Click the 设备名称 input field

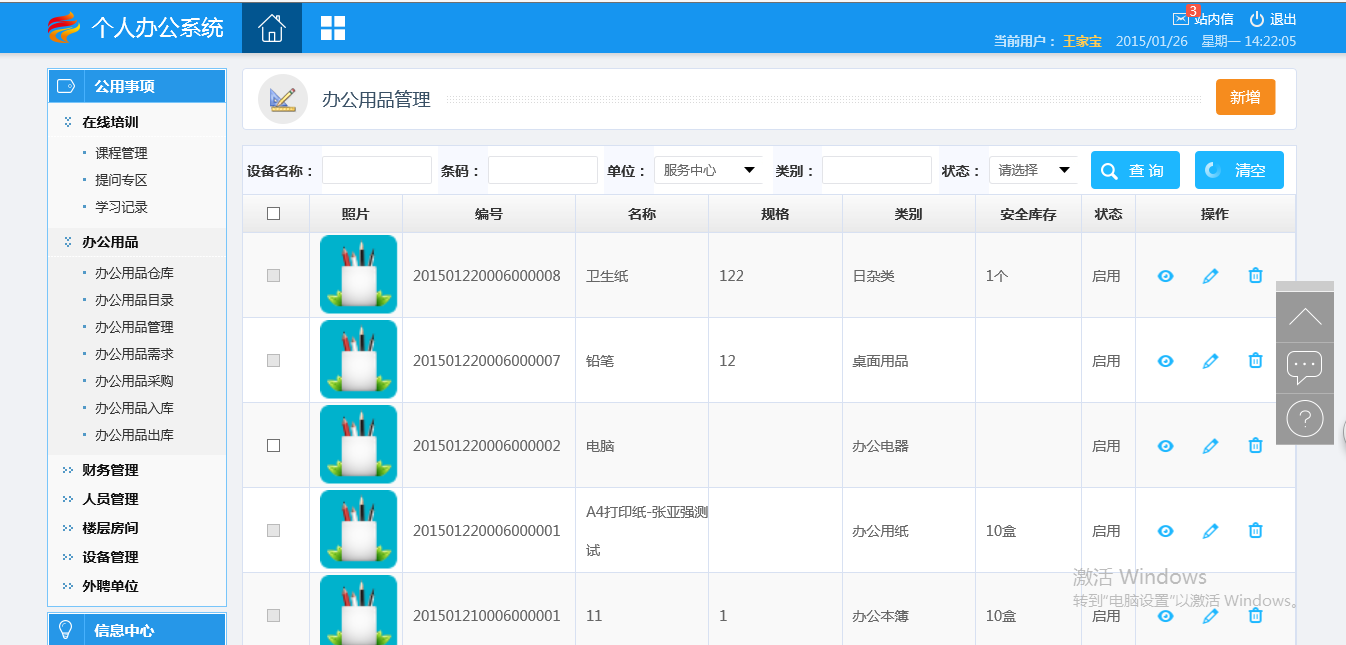click(376, 170)
